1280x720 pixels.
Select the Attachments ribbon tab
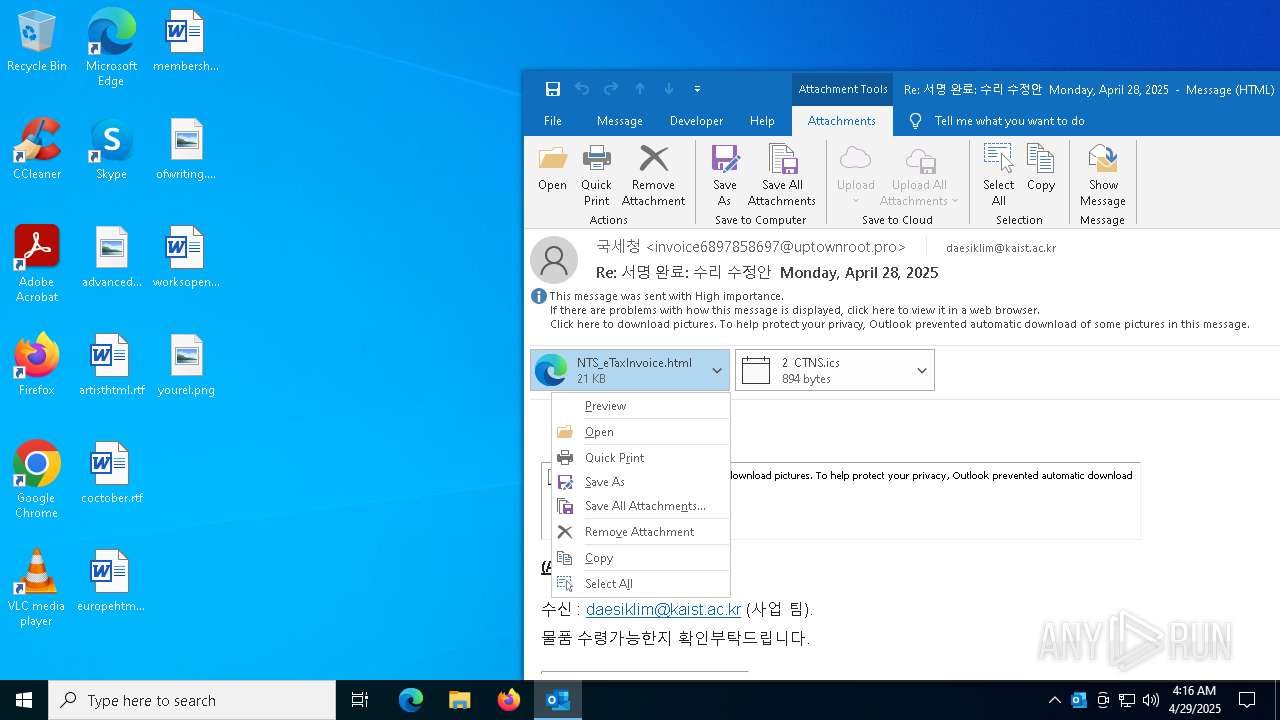click(x=841, y=121)
